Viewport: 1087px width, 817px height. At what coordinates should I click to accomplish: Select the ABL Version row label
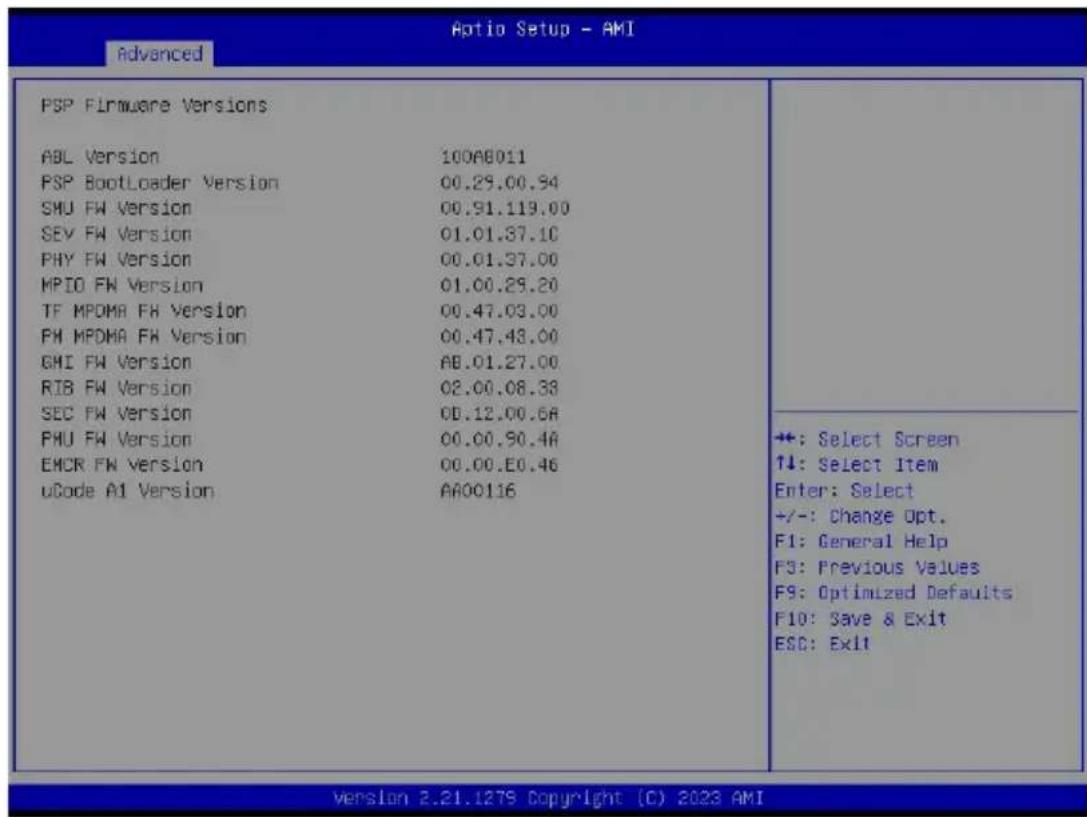pyautogui.click(x=100, y=157)
